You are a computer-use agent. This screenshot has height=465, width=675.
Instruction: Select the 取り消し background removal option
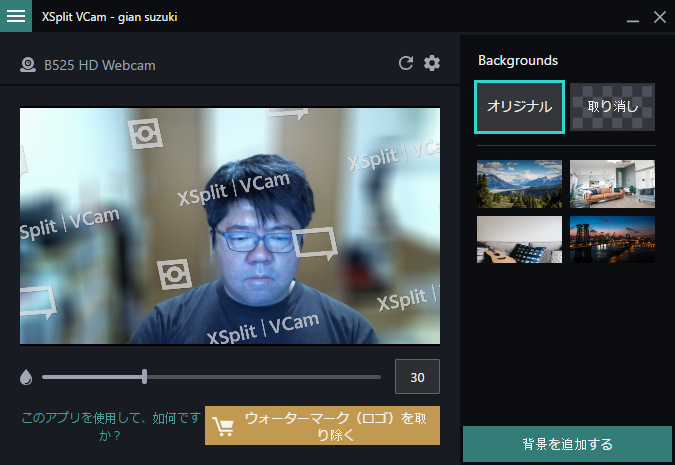click(612, 107)
